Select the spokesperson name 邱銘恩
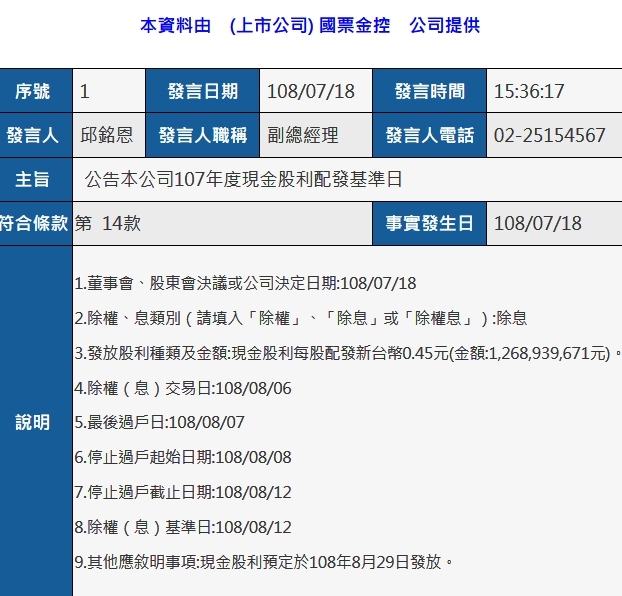The image size is (622, 596). pyautogui.click(x=107, y=135)
